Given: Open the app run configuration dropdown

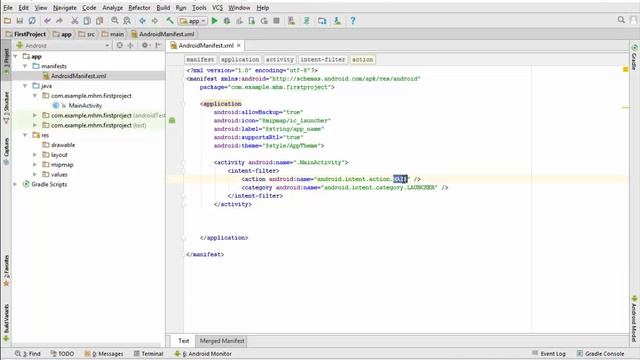Looking at the screenshot, I should click(193, 21).
